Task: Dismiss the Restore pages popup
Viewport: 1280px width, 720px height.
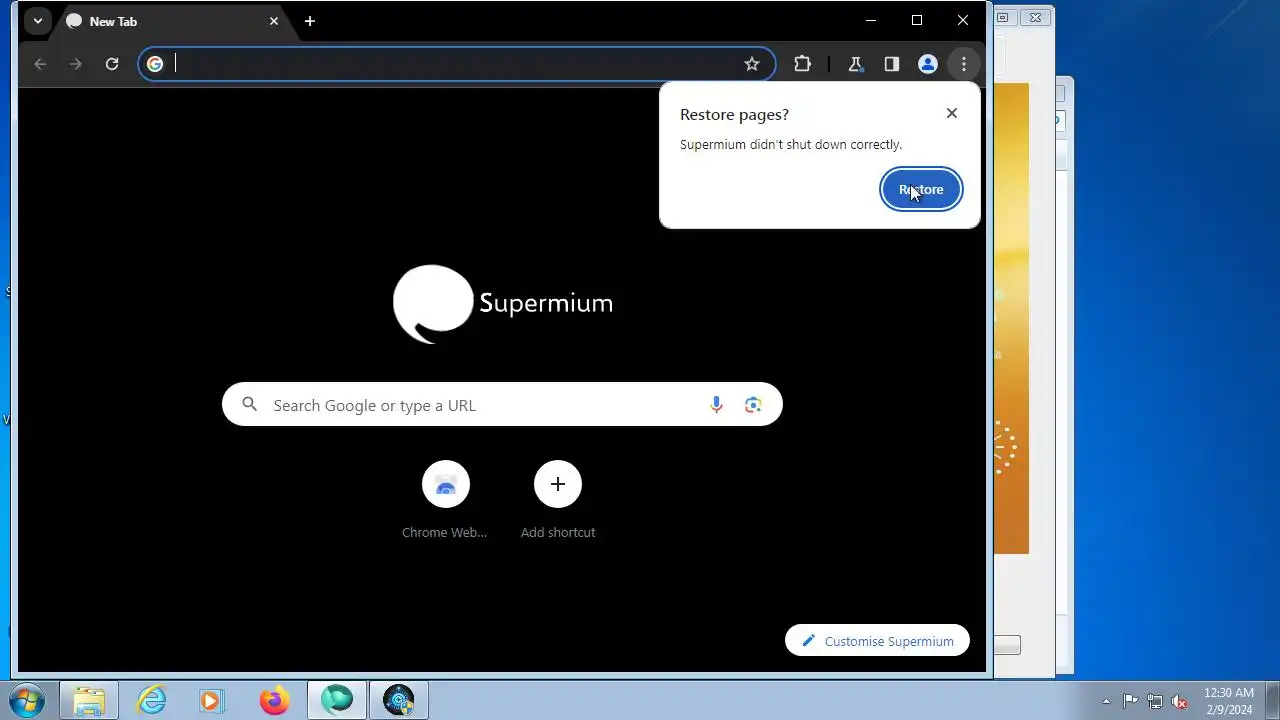Action: (x=952, y=113)
